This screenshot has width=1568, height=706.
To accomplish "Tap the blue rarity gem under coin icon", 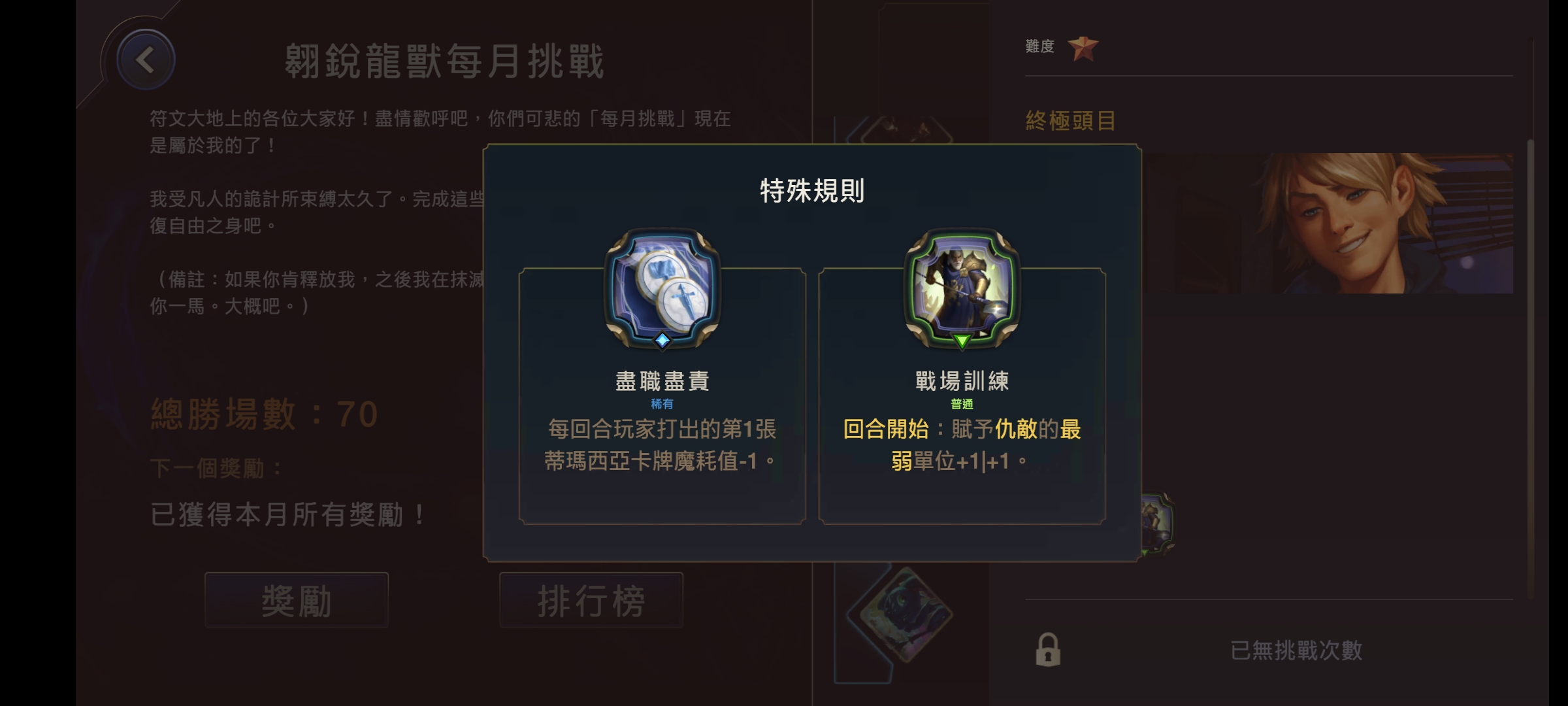I will (662, 340).
